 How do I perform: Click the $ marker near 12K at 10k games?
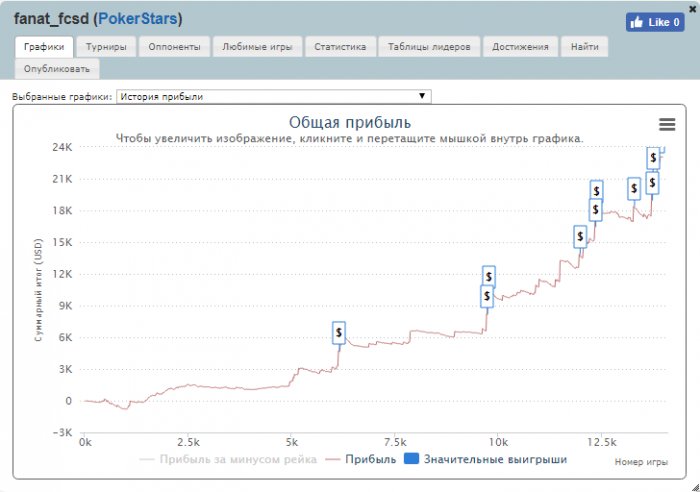489,277
